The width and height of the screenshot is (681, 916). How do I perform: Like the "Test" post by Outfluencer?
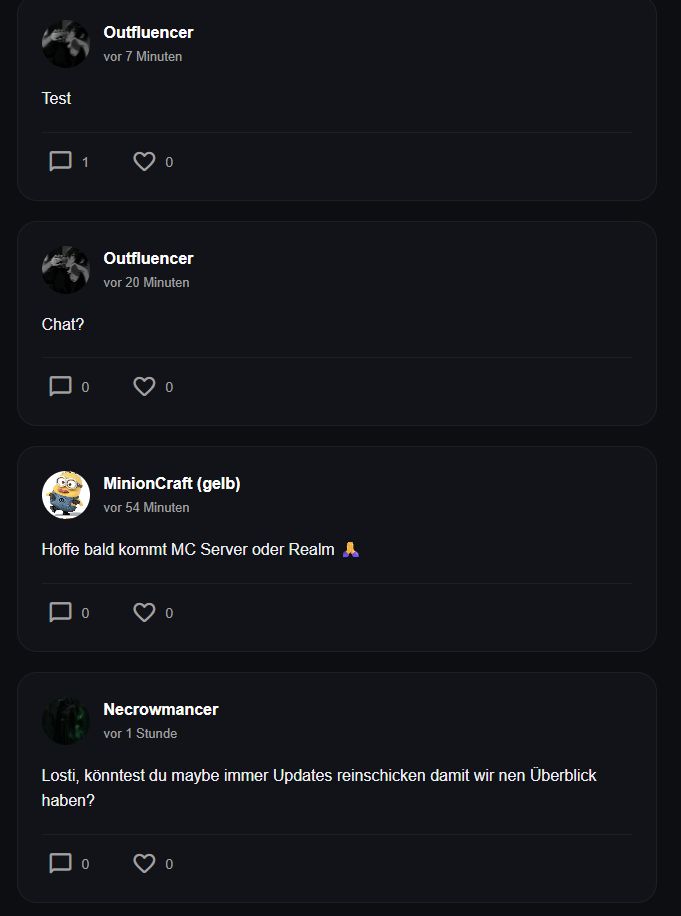tap(145, 161)
